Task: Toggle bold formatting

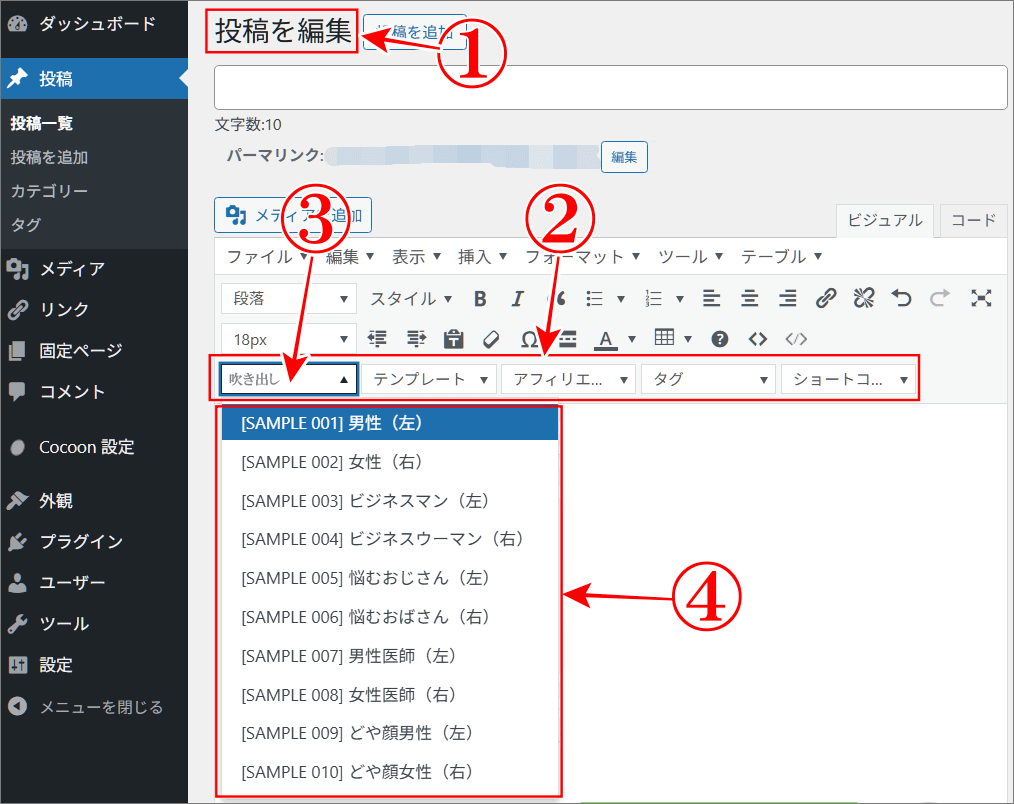Action: 480,298
